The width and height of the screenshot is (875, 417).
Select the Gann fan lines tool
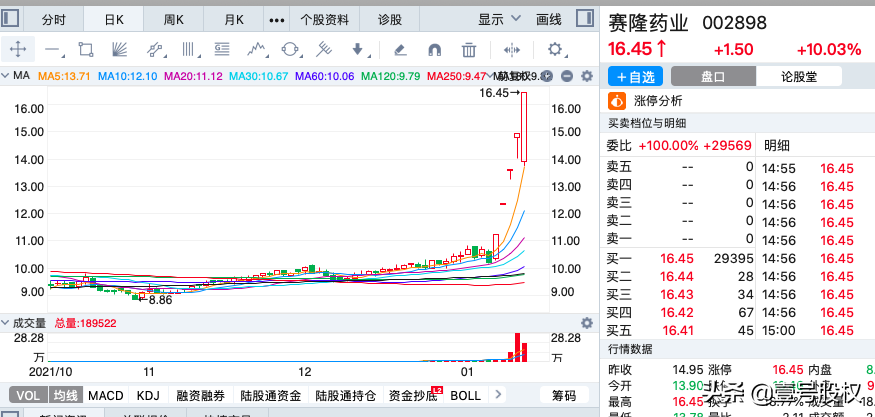point(119,50)
